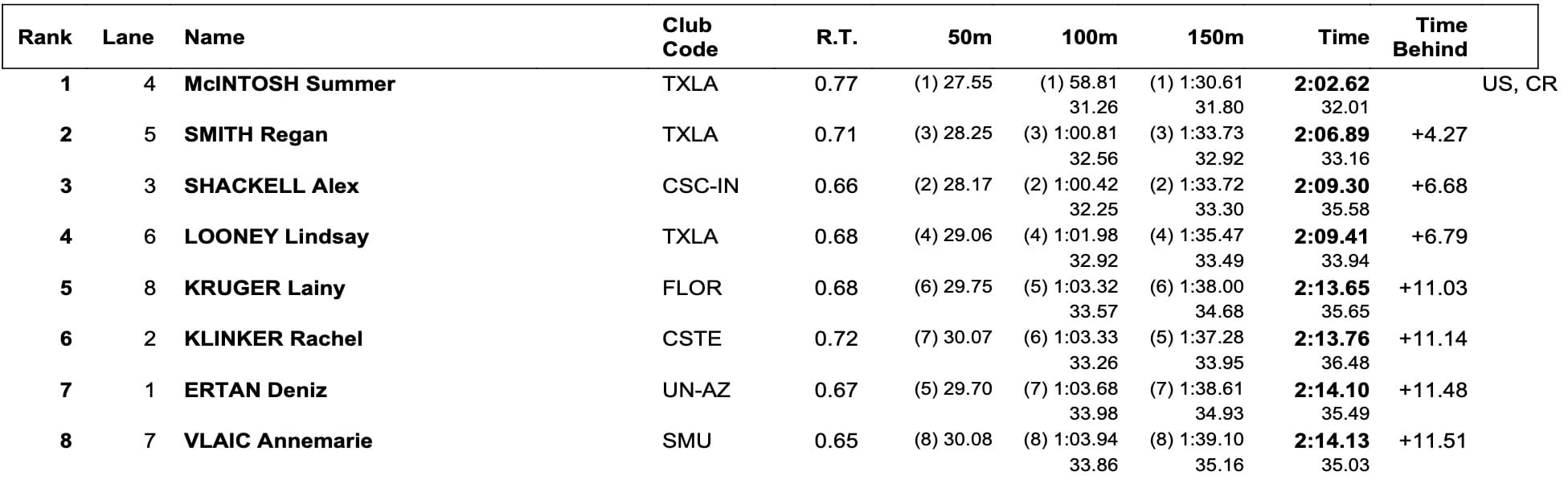Select SHACKELL Alex in the results
The height and width of the screenshot is (484, 1568).
[271, 186]
